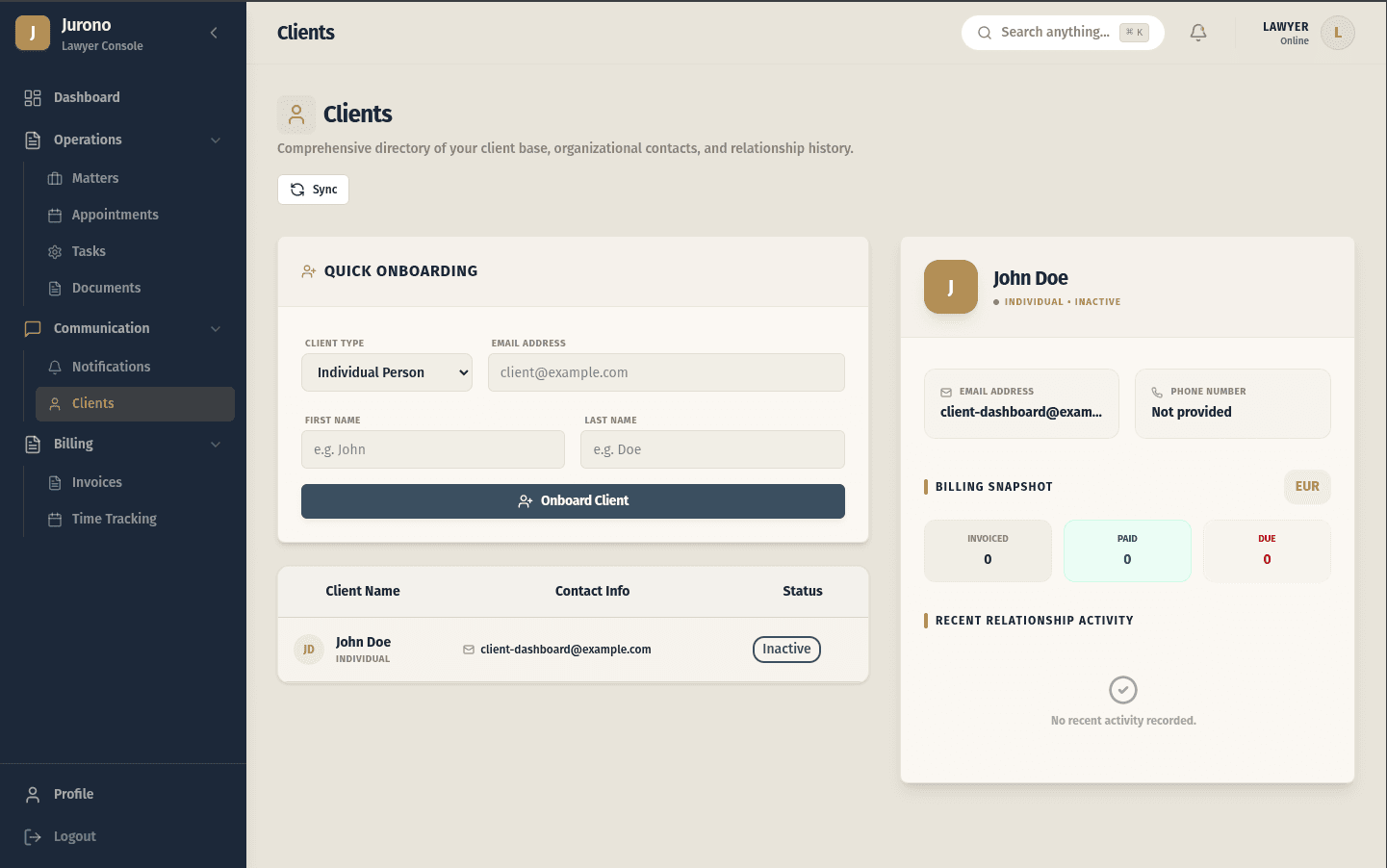Collapse the sidebar with the chevron arrow
The width and height of the screenshot is (1387, 868).
point(214,33)
